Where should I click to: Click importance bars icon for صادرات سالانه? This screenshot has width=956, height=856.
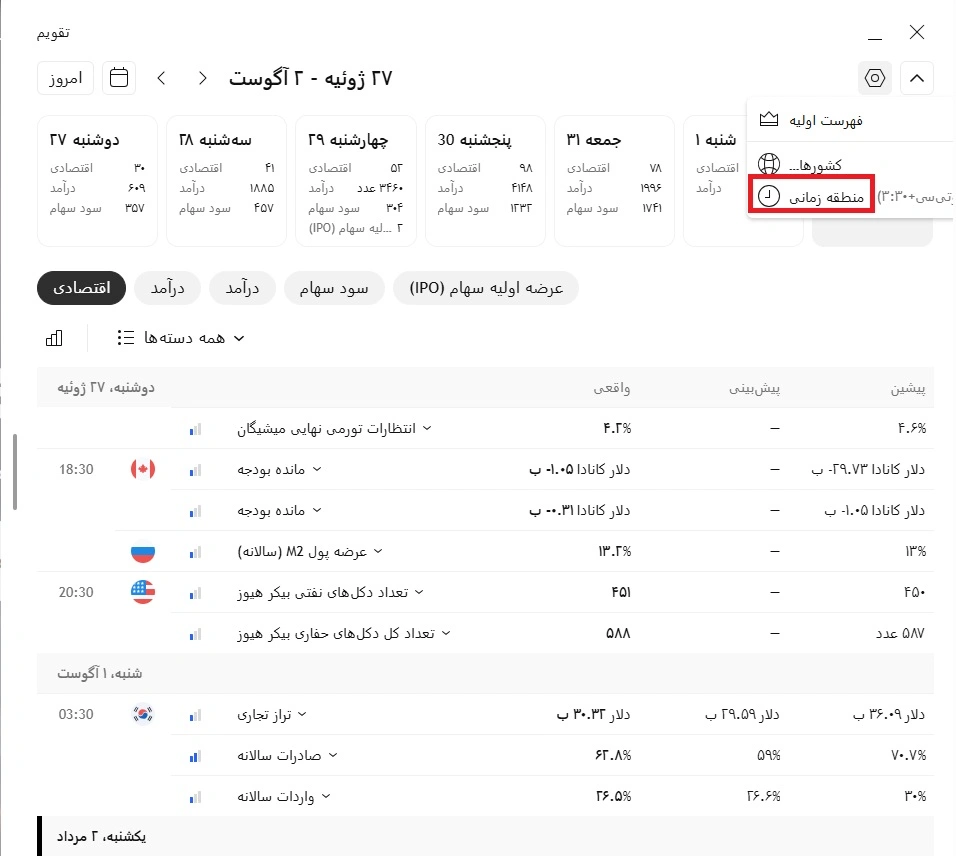pos(195,757)
